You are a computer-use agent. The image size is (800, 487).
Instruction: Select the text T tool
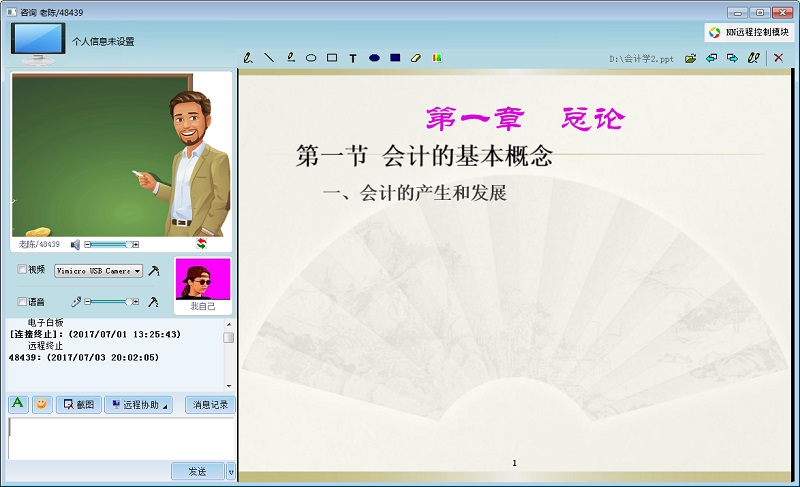[x=353, y=58]
